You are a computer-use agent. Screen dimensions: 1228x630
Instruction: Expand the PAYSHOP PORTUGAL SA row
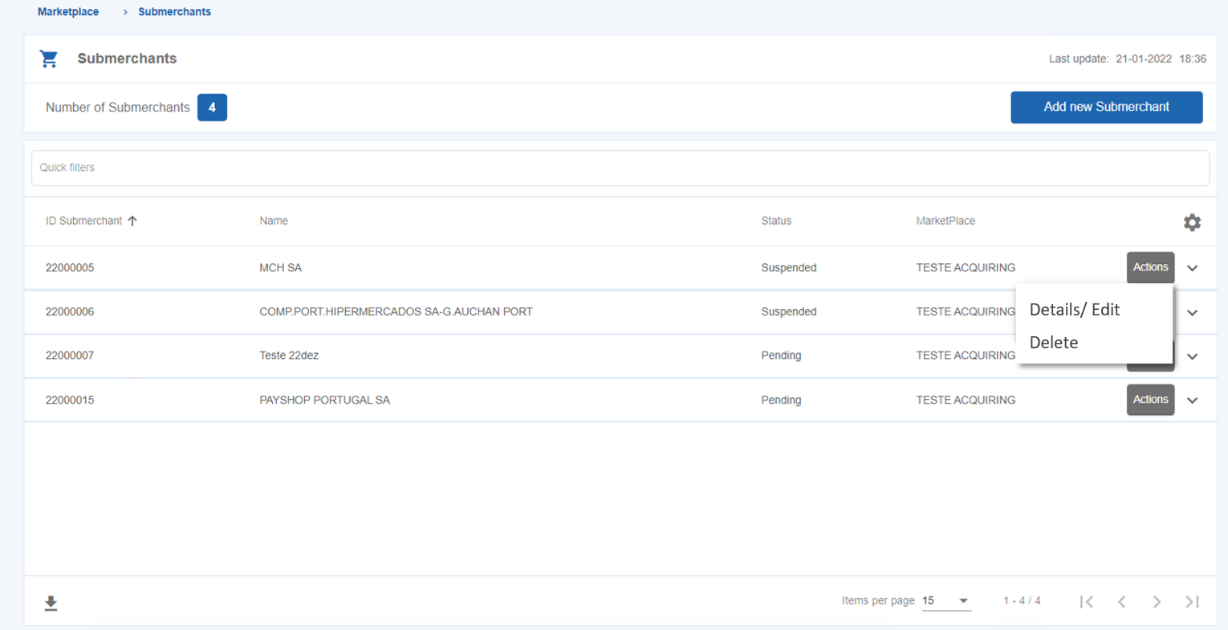coord(1192,400)
